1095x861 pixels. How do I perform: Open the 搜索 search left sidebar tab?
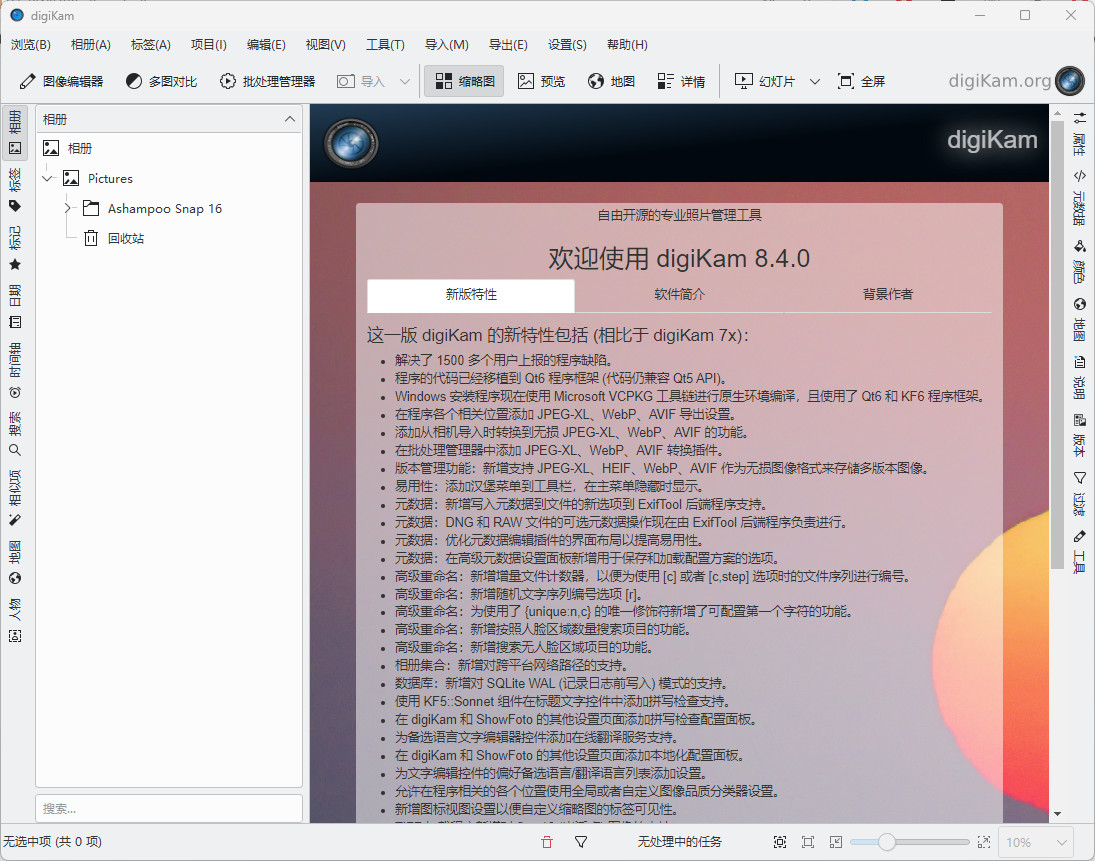[x=15, y=434]
